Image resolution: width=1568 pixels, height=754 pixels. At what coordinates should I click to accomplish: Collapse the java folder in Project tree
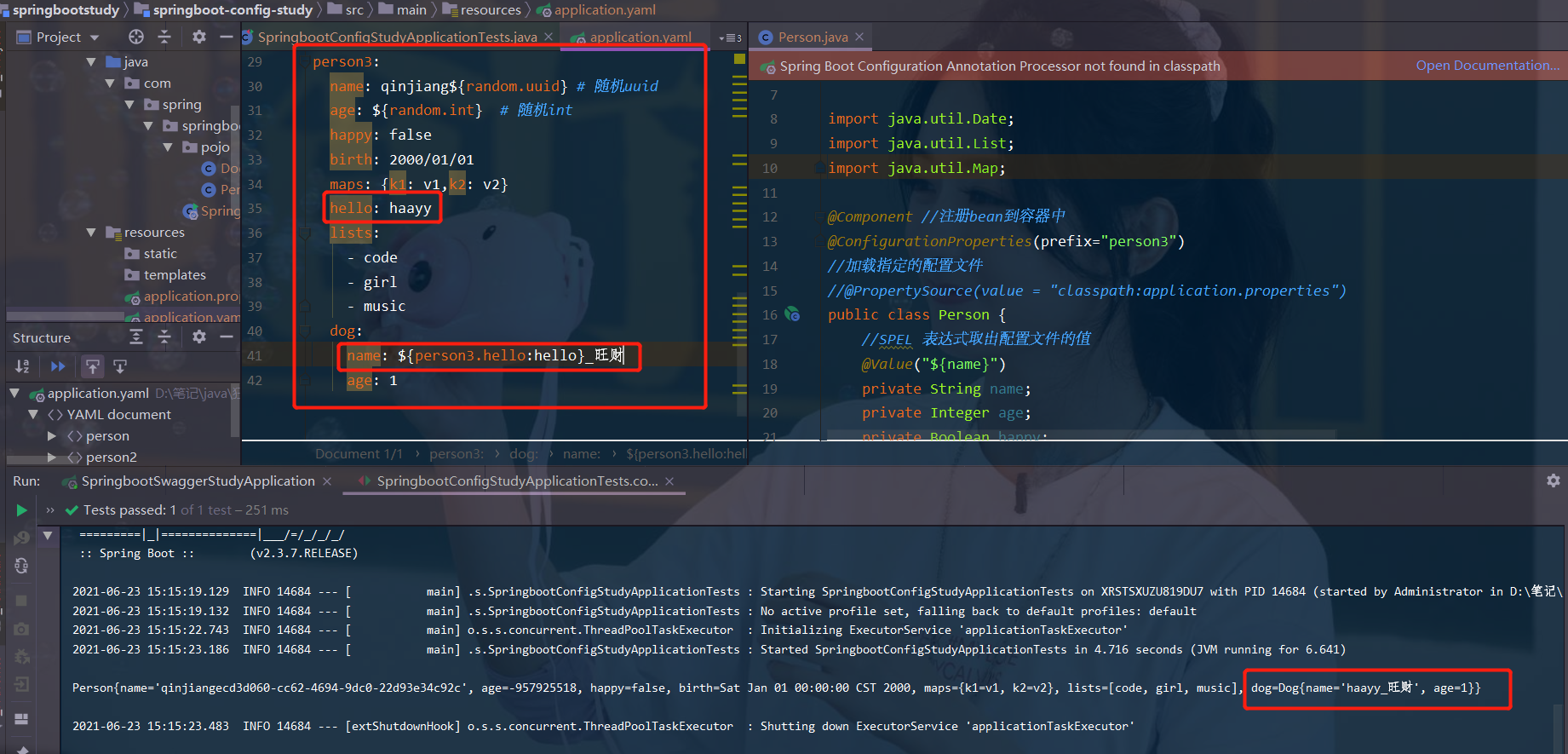[x=91, y=61]
